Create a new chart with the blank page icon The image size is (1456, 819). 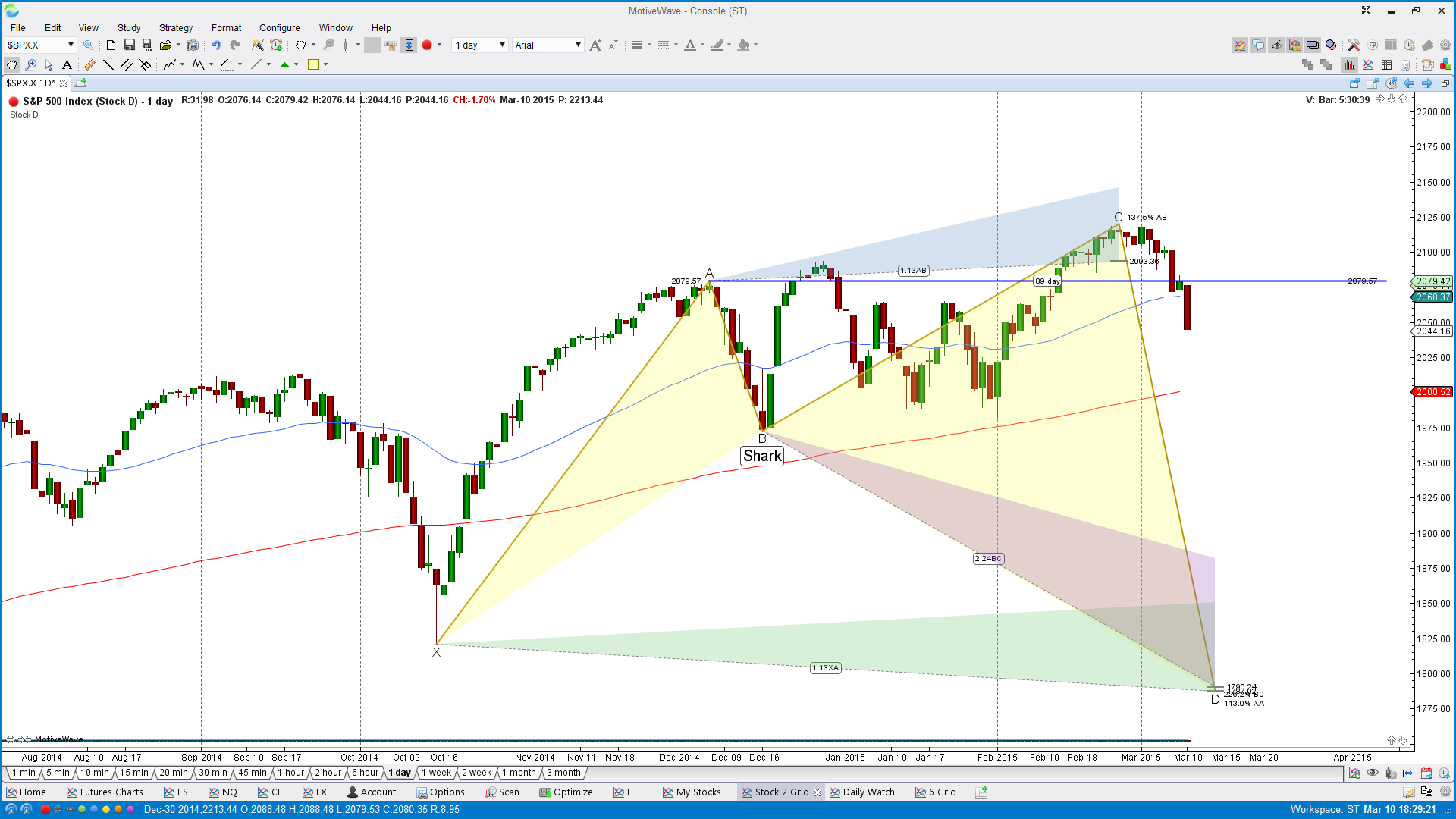(x=111, y=45)
